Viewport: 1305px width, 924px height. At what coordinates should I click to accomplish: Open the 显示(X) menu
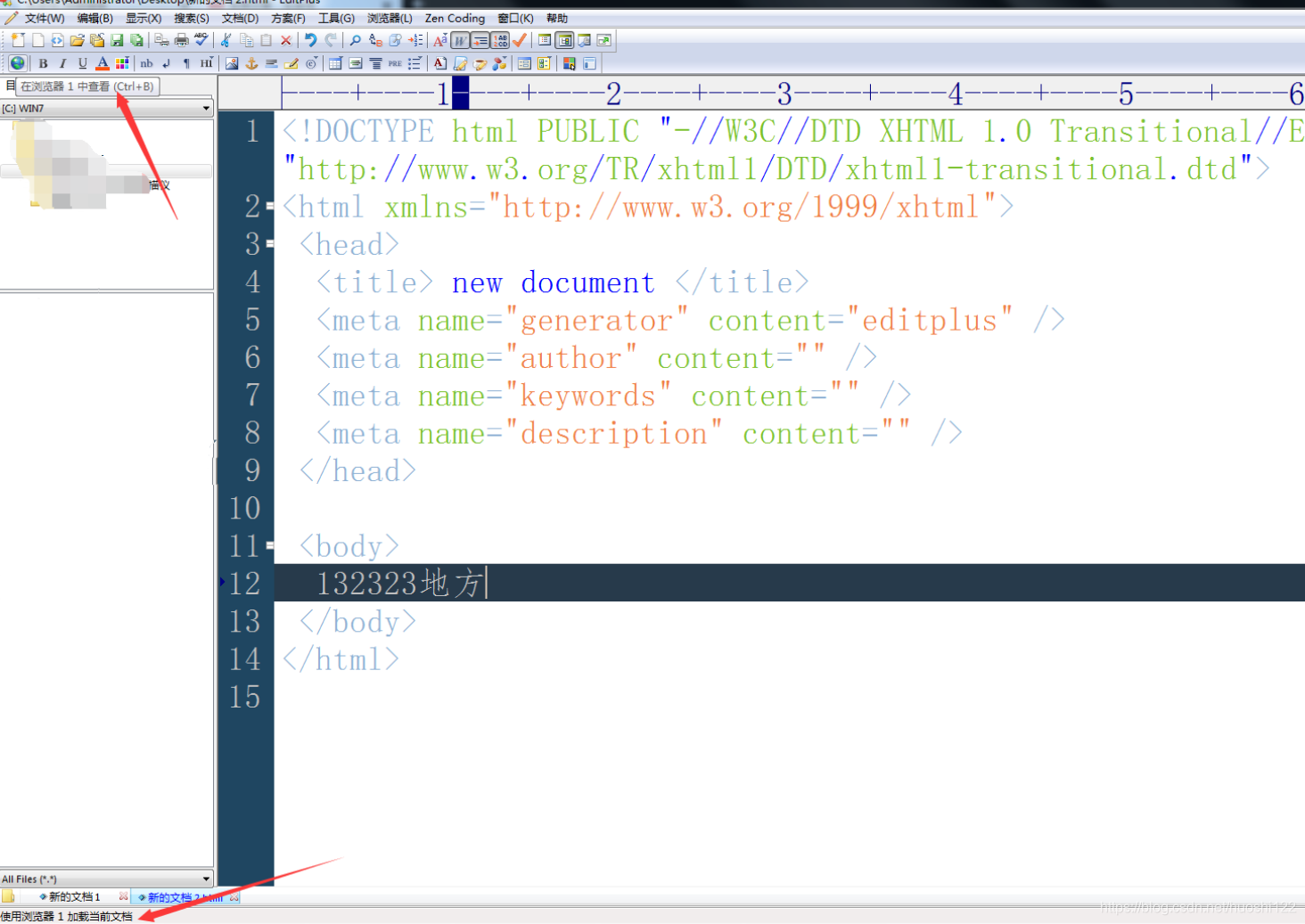tap(144, 18)
